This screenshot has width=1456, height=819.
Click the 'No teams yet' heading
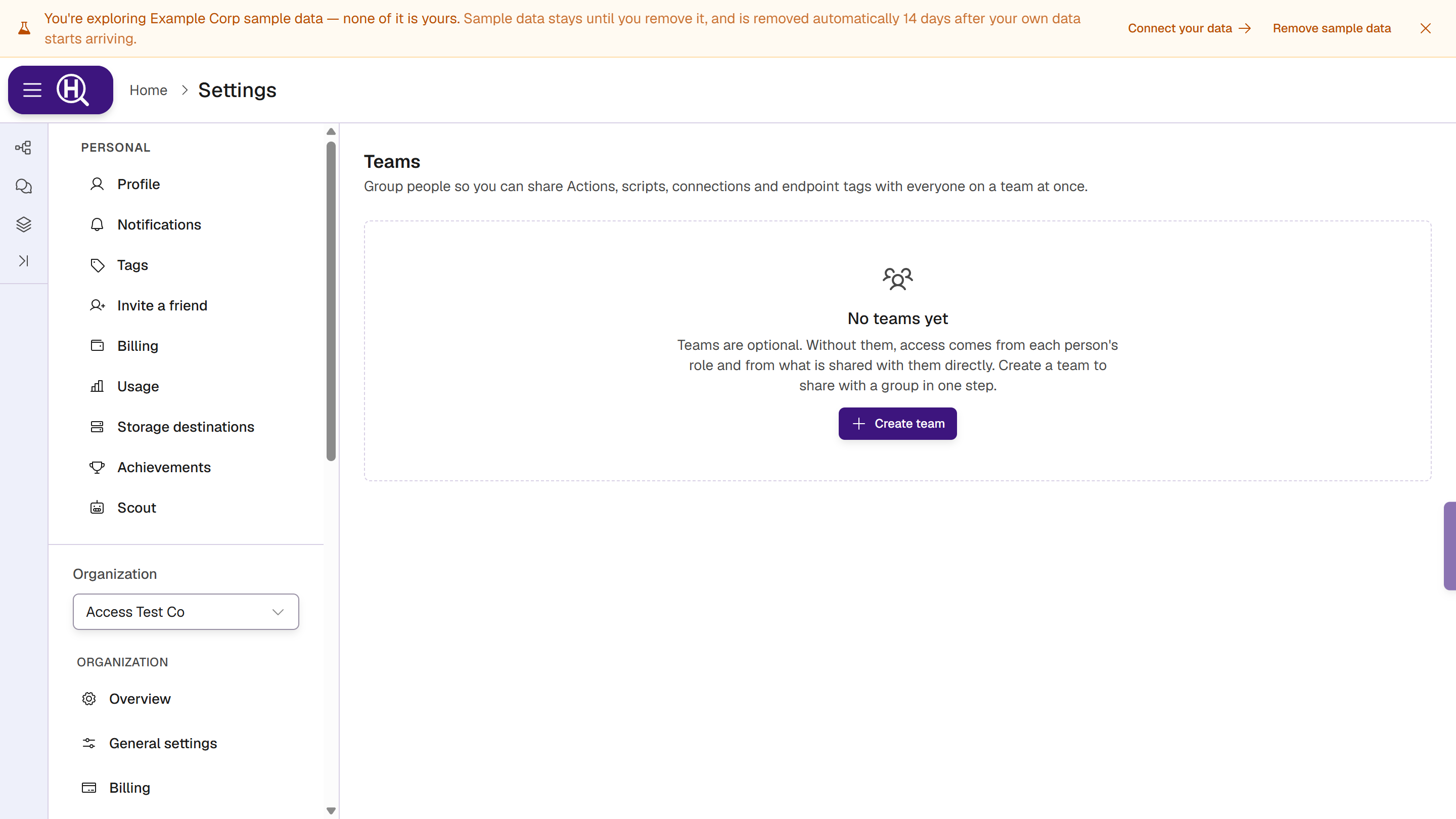coord(897,318)
